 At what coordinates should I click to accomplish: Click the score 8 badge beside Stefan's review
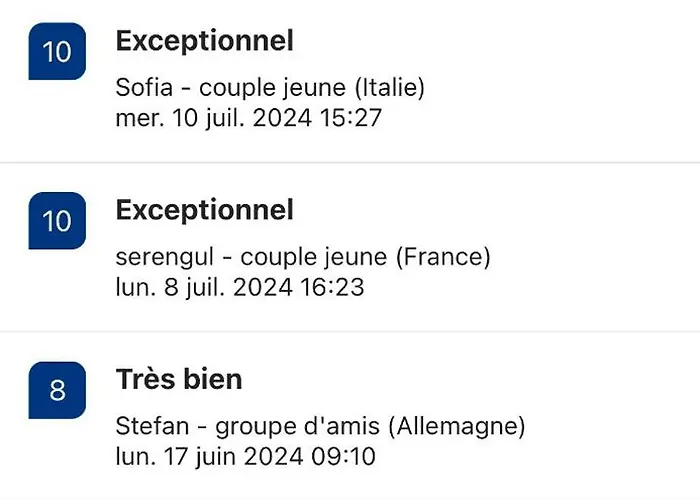tap(57, 390)
